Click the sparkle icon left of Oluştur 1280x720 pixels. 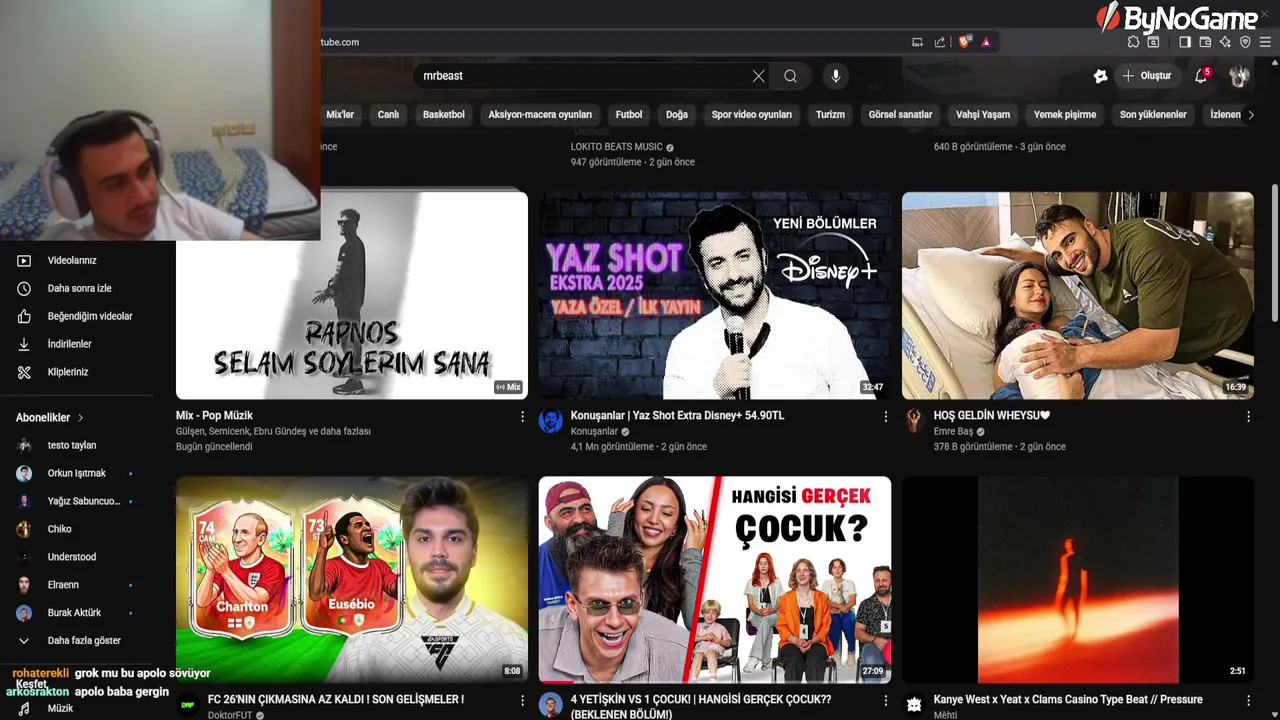pos(1100,76)
